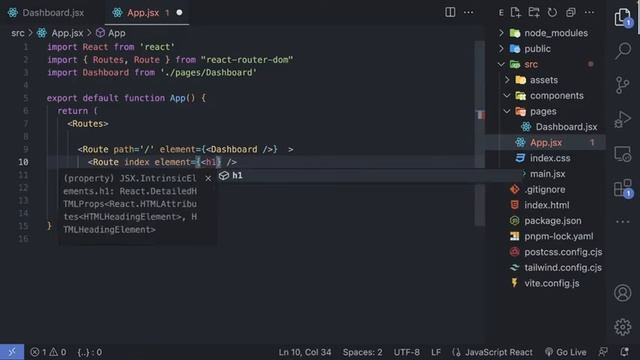Open App.jsx in the file tree
Screen dimensions: 640x360
click(x=545, y=142)
